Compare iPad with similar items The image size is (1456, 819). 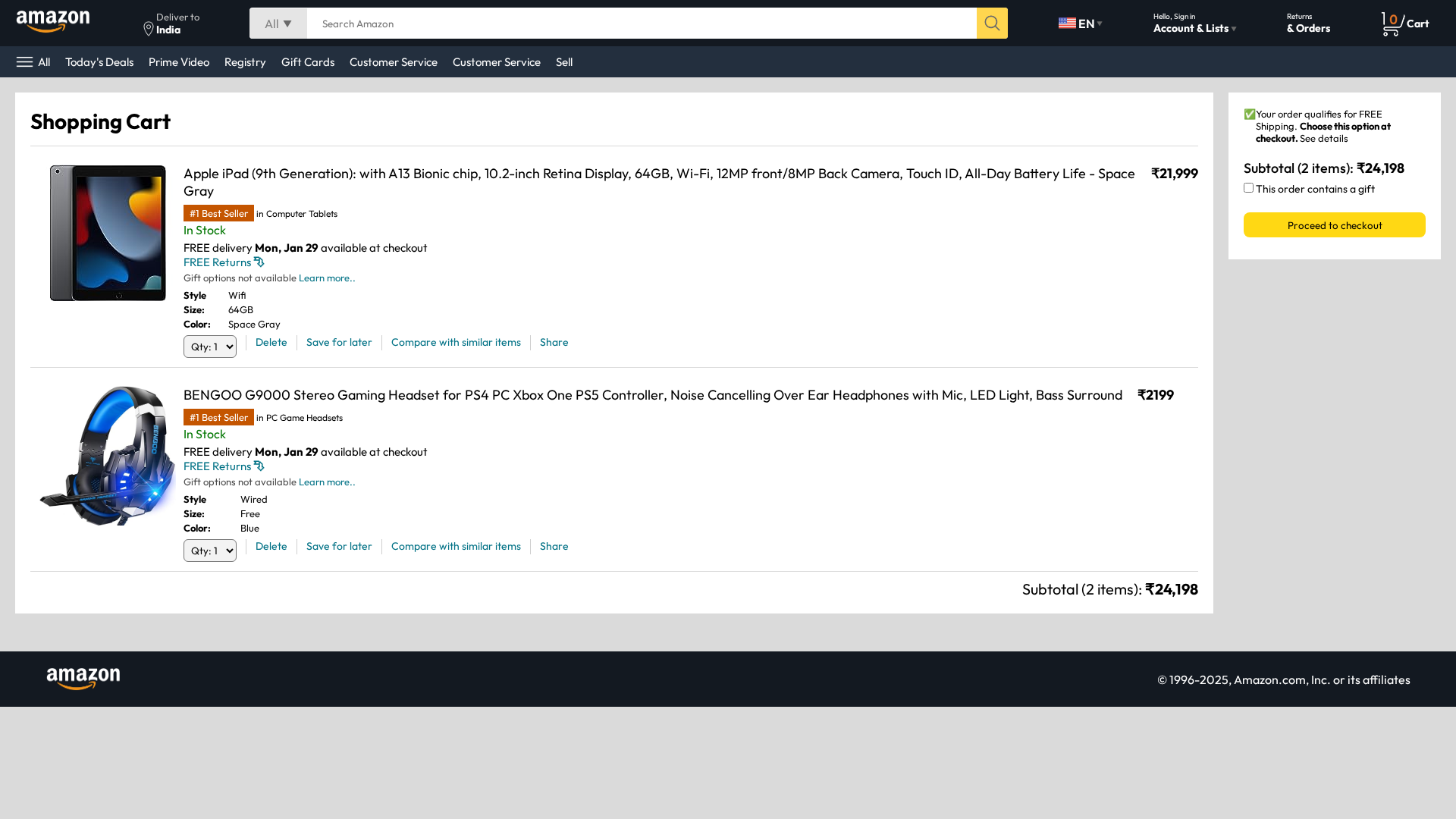pos(456,342)
